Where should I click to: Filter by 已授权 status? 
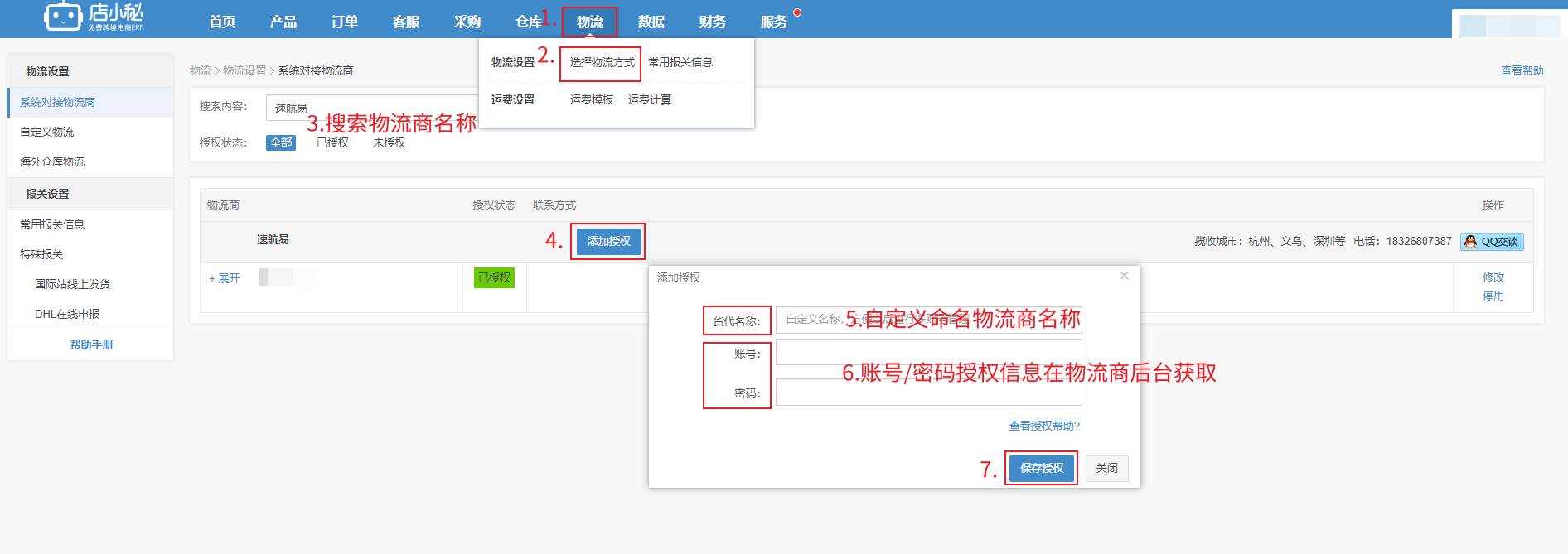[x=332, y=143]
